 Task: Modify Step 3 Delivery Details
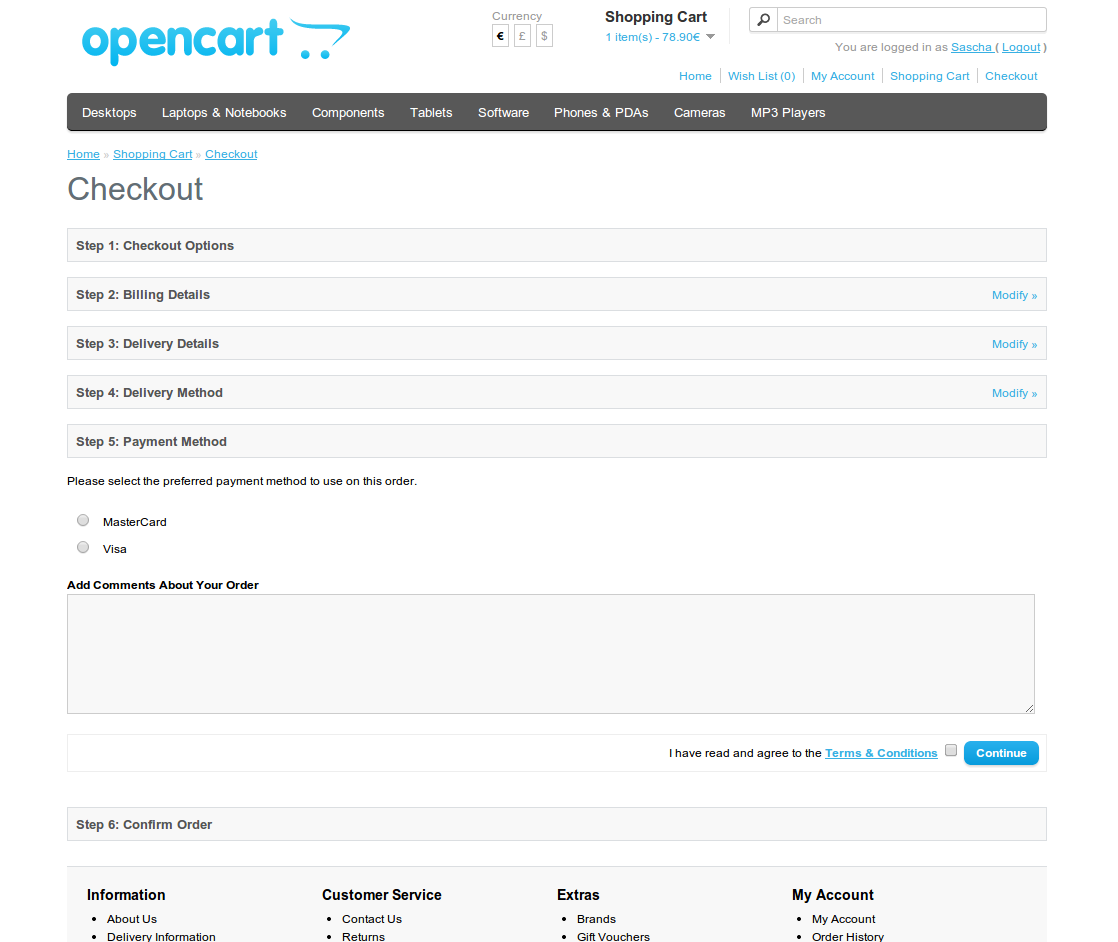tap(1014, 344)
